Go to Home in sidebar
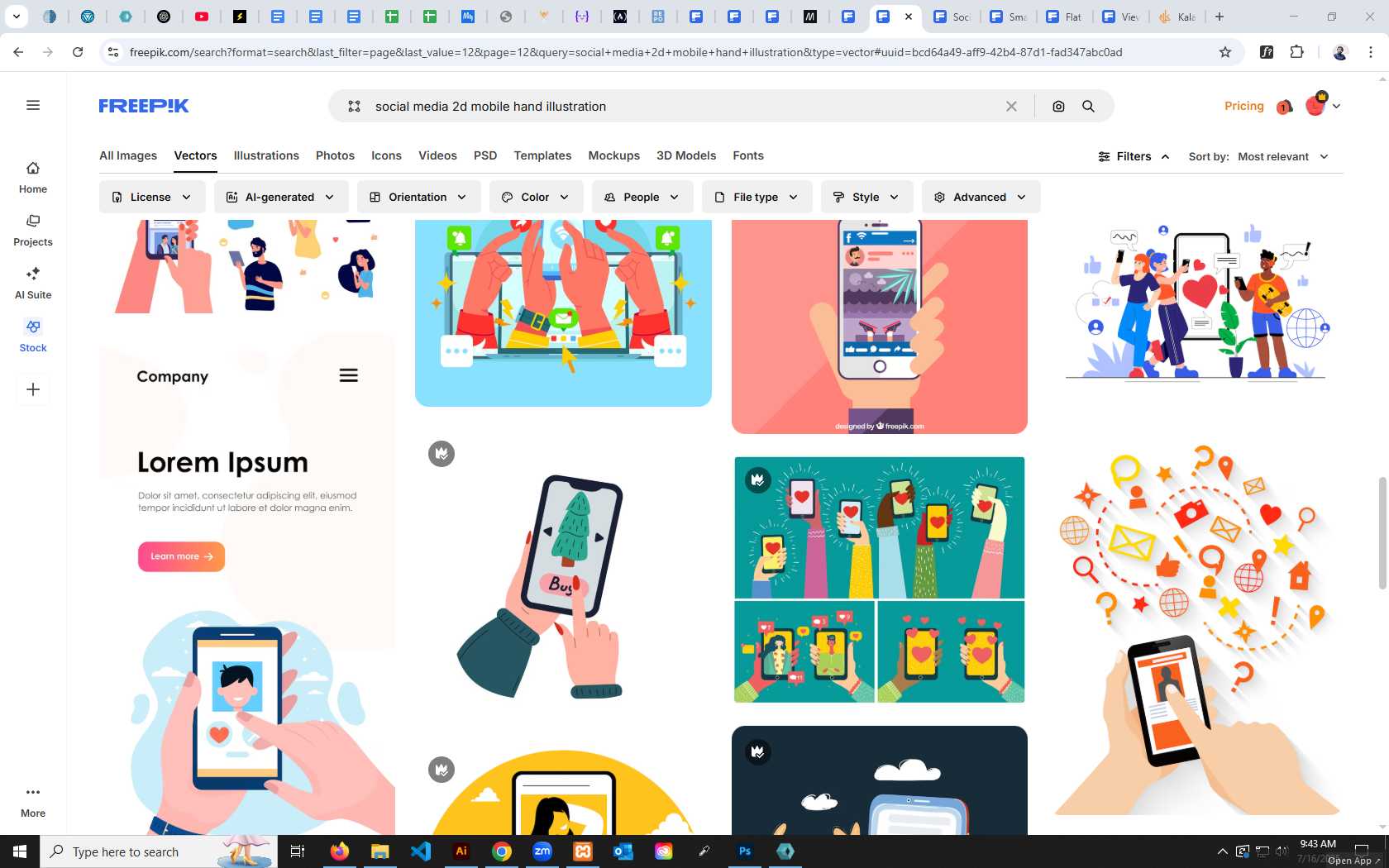Viewport: 1389px width, 868px height. pyautogui.click(x=33, y=178)
